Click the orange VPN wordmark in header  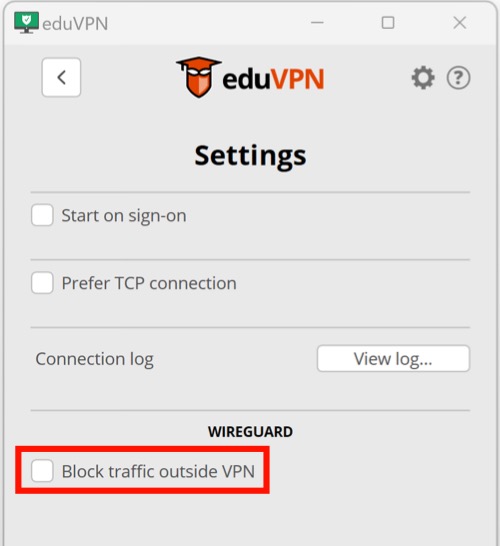click(x=297, y=79)
